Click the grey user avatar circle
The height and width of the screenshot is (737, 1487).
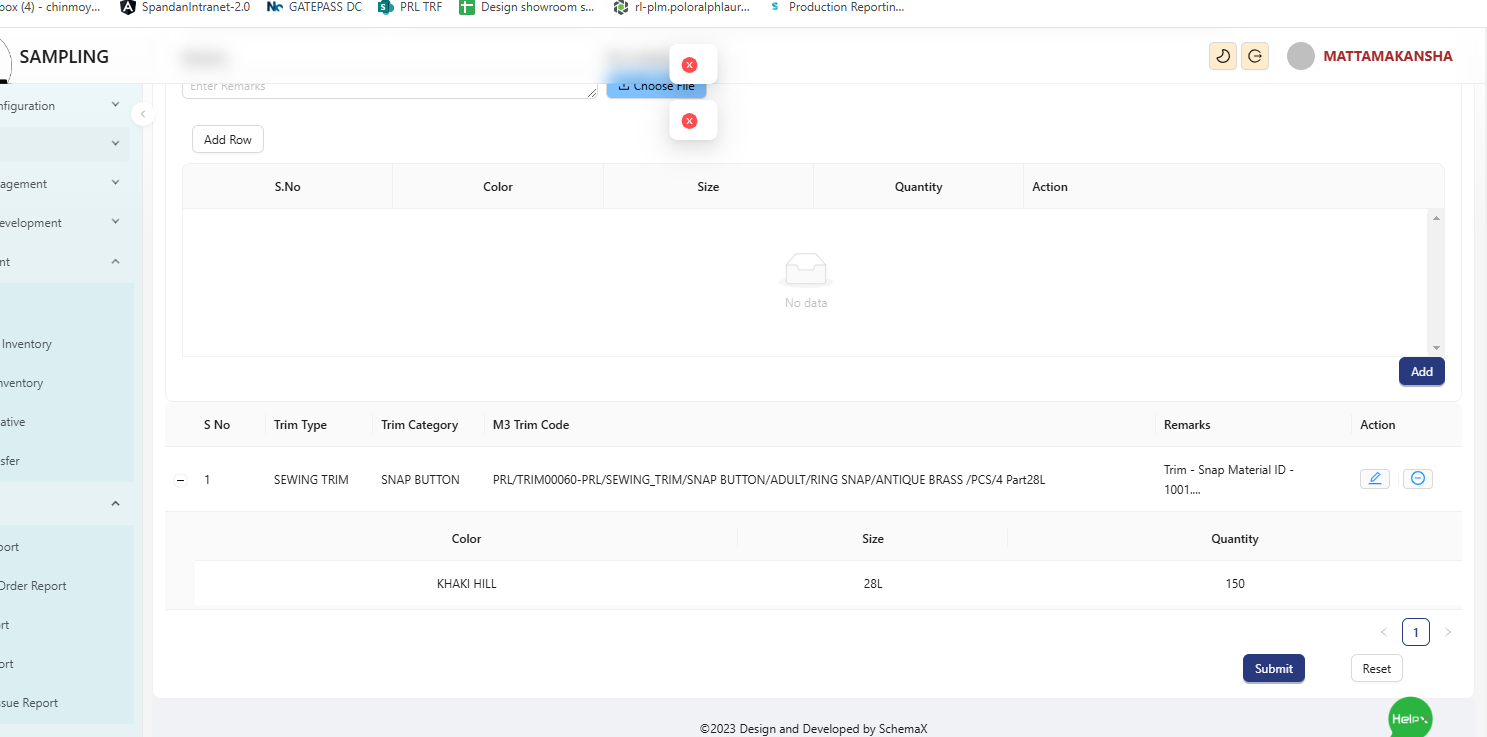(1300, 56)
